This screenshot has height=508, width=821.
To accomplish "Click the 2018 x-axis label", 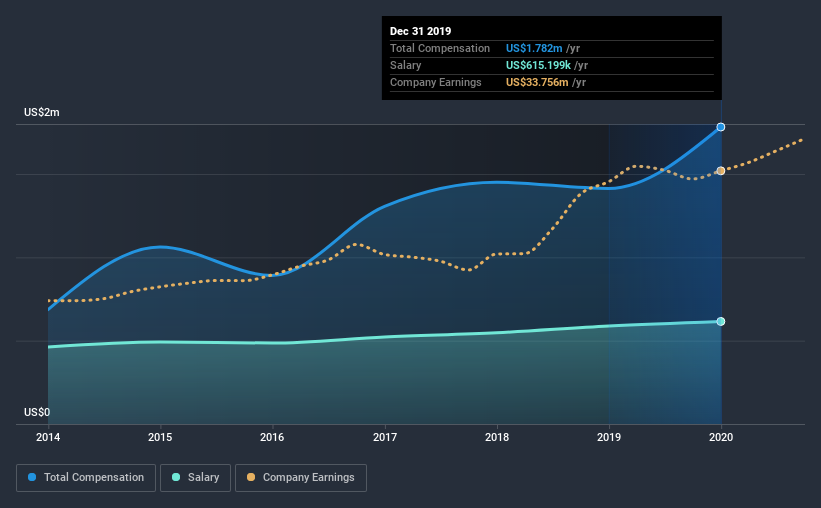I will click(496, 437).
